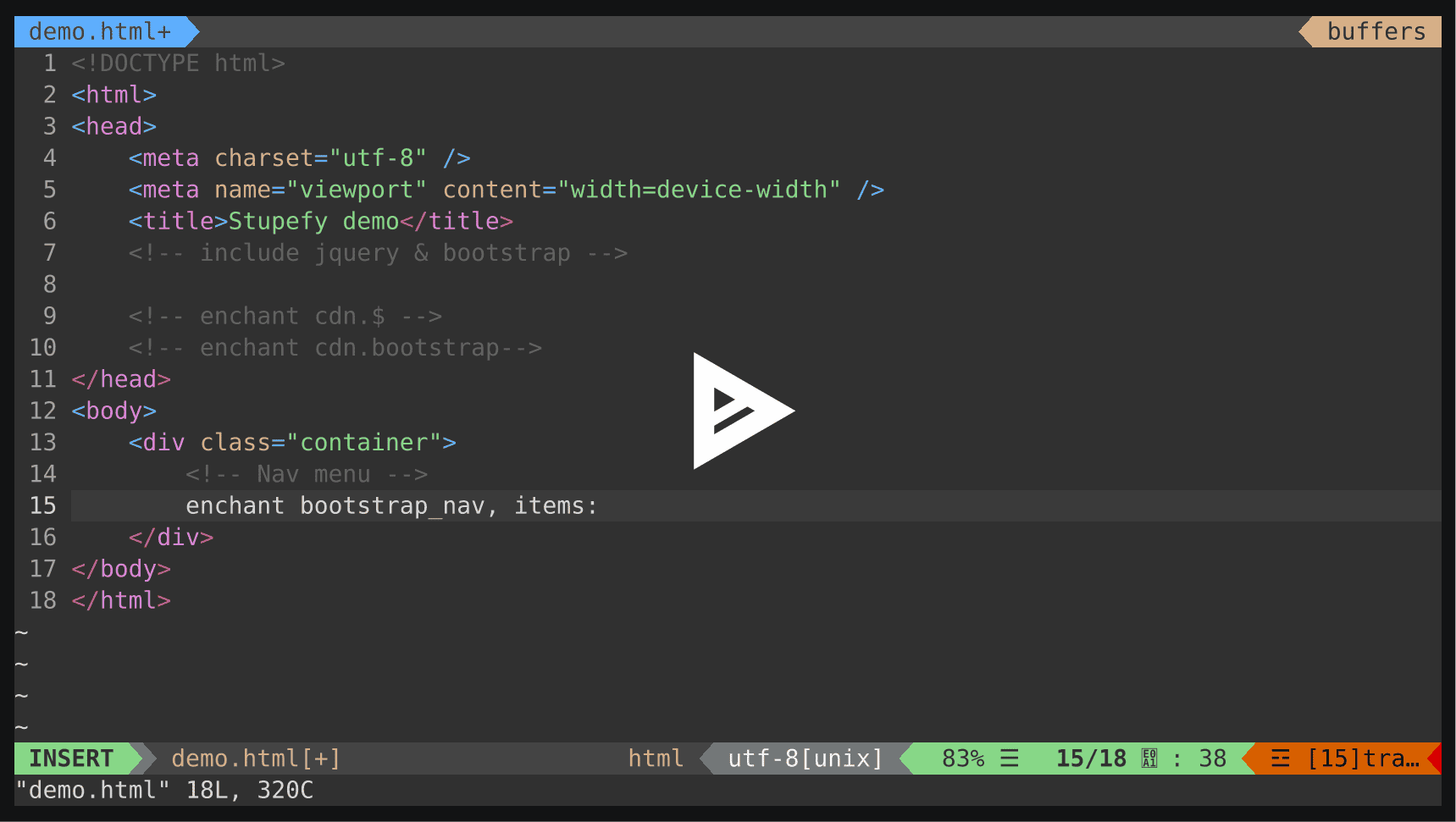Image resolution: width=1456 pixels, height=822 pixels.
Task: Click the Stupefy demo title text
Action: click(x=313, y=221)
